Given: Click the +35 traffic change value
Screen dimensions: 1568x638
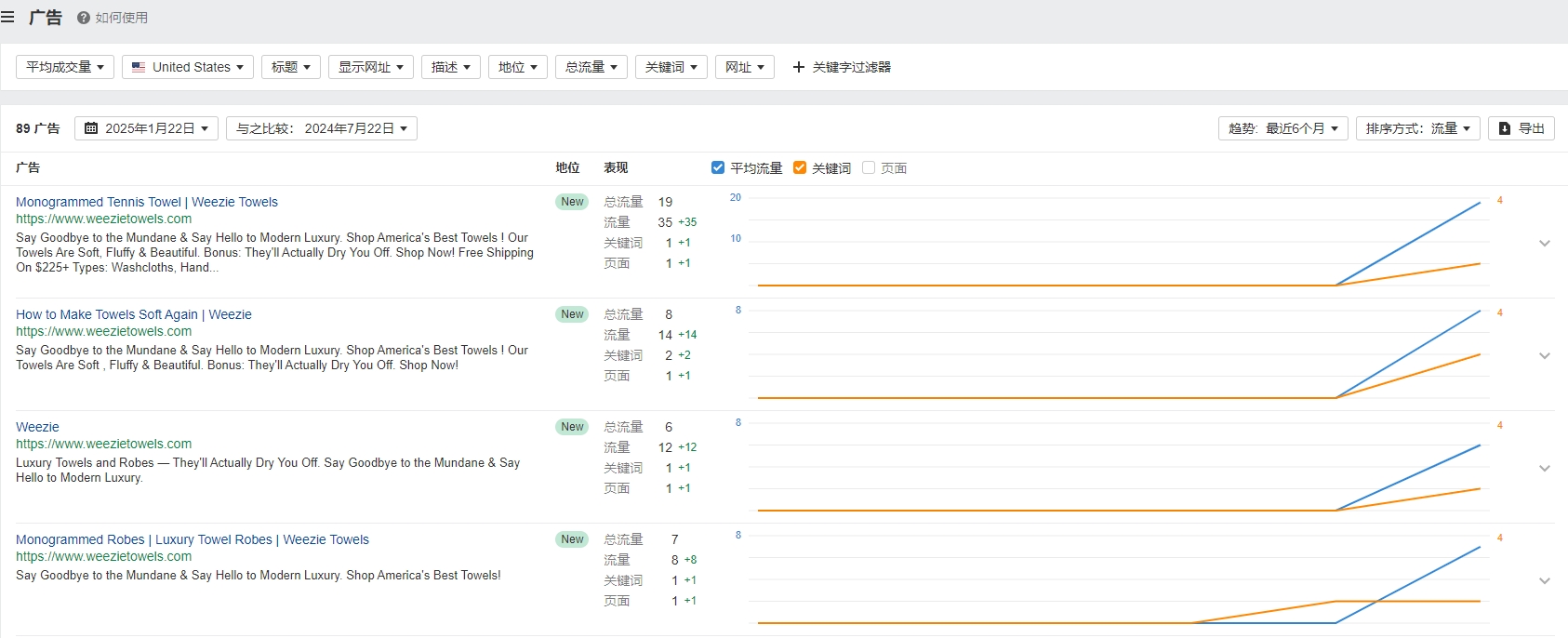Looking at the screenshot, I should [x=687, y=222].
